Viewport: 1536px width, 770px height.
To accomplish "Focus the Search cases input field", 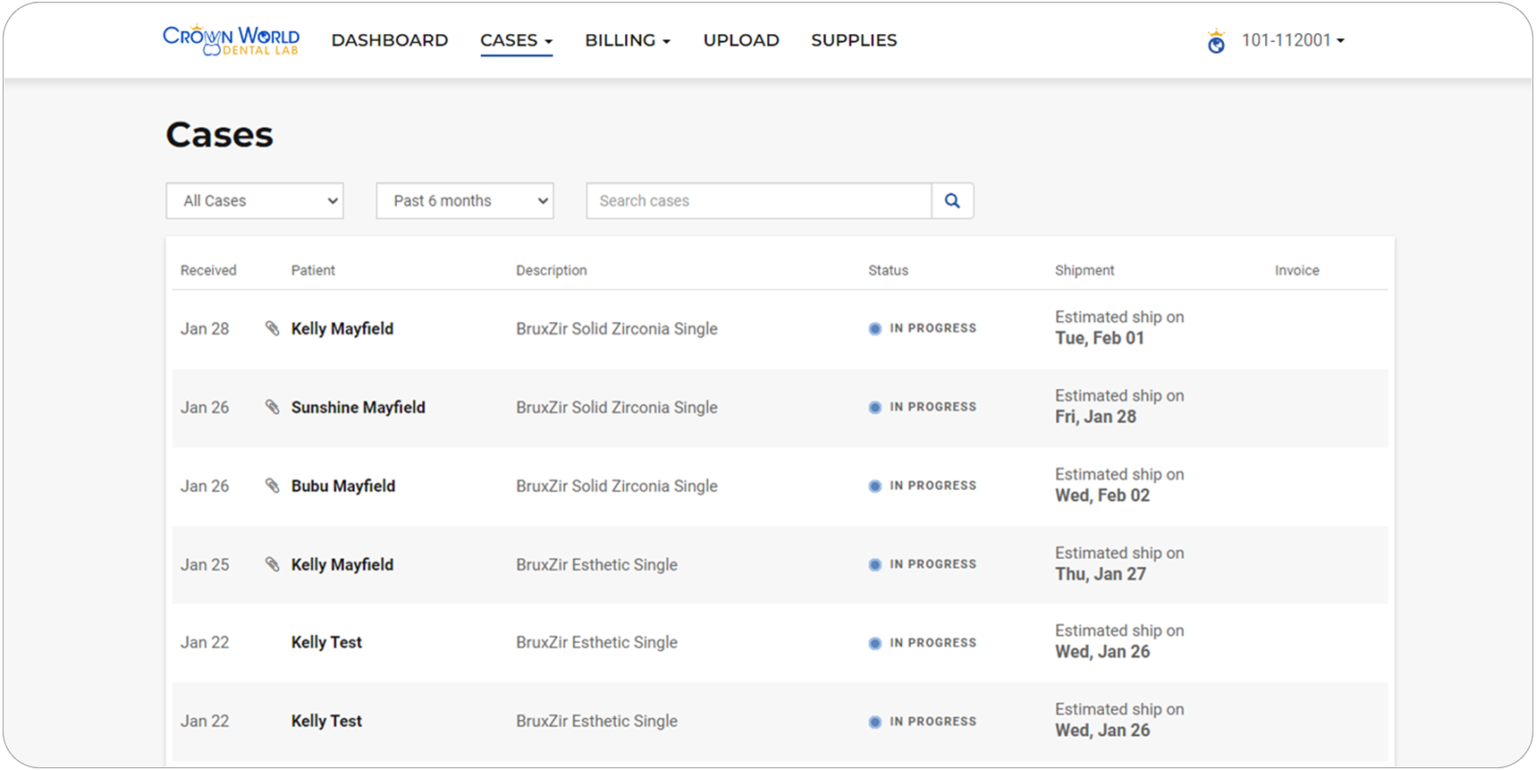I will tap(758, 201).
